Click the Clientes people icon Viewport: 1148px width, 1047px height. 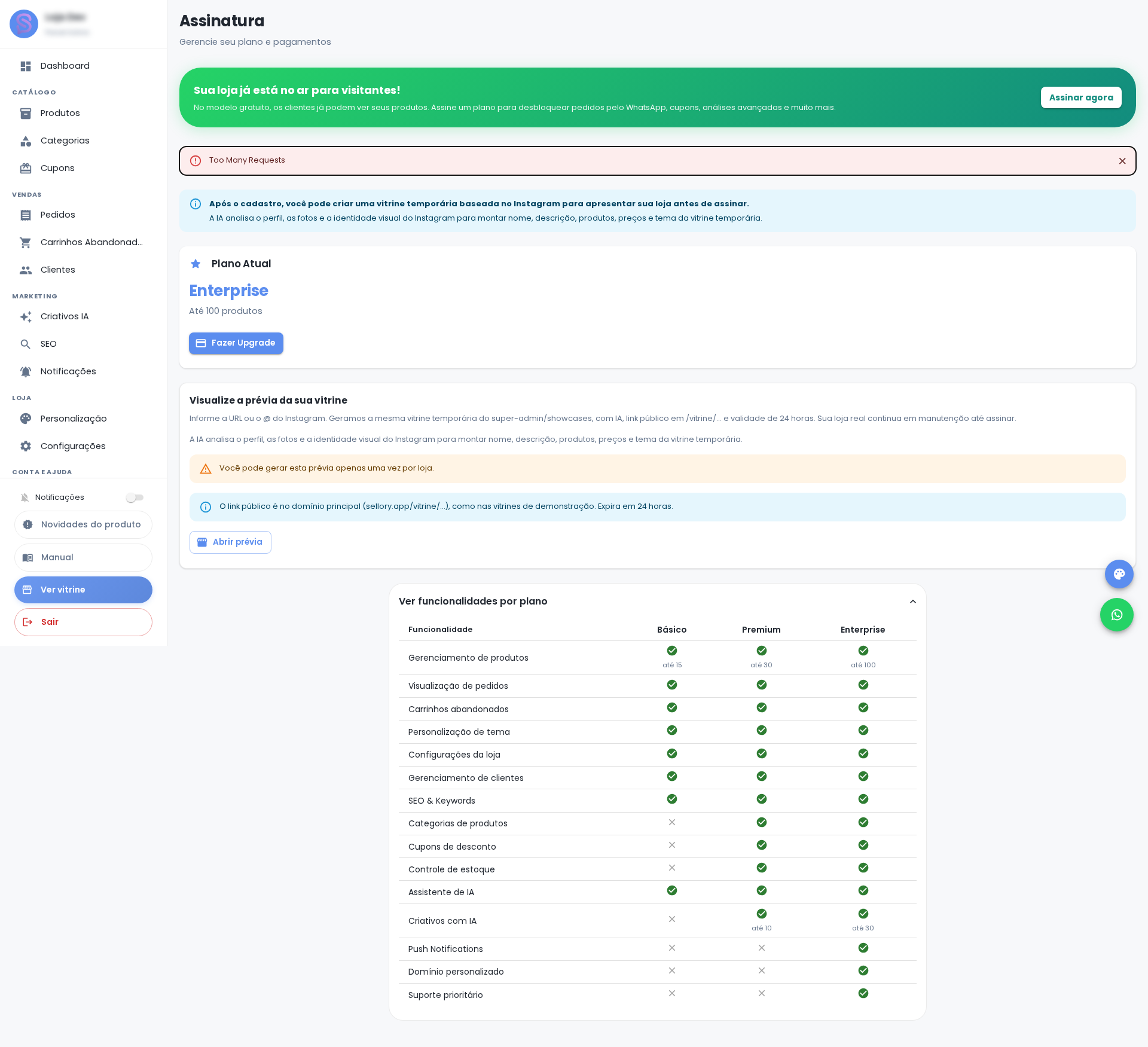26,270
